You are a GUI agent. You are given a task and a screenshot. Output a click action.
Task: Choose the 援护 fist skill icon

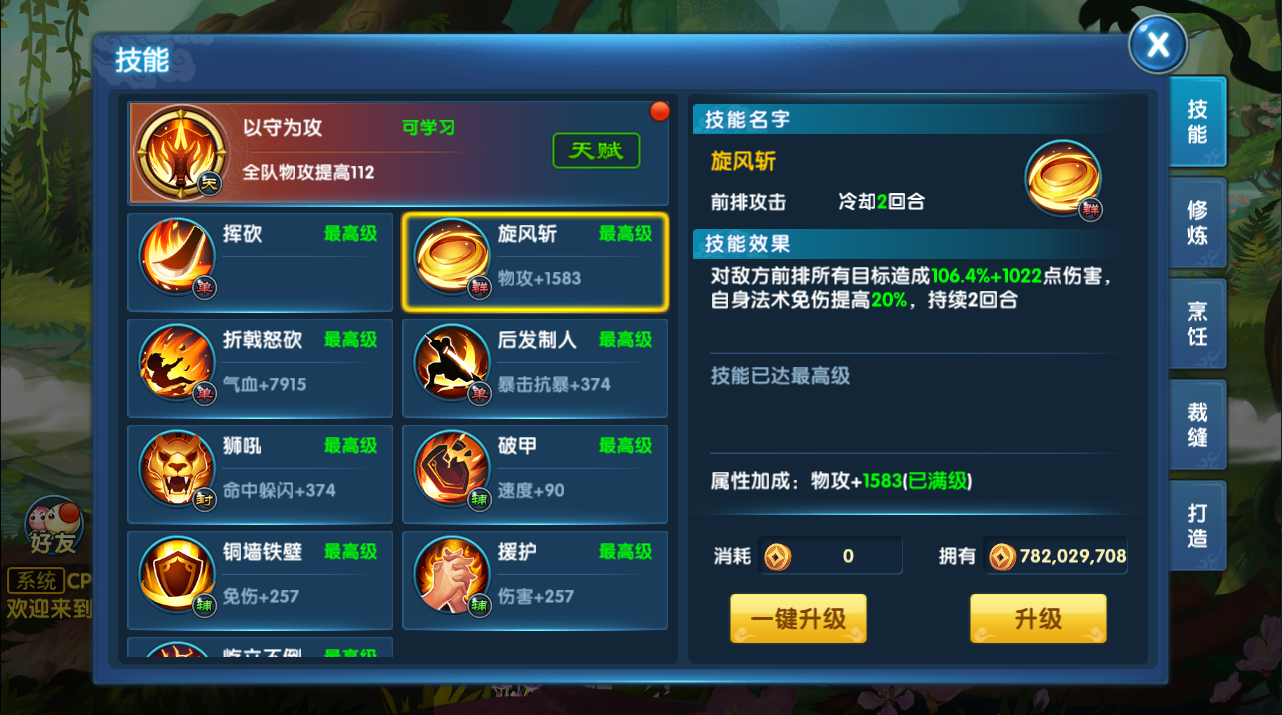coord(452,574)
